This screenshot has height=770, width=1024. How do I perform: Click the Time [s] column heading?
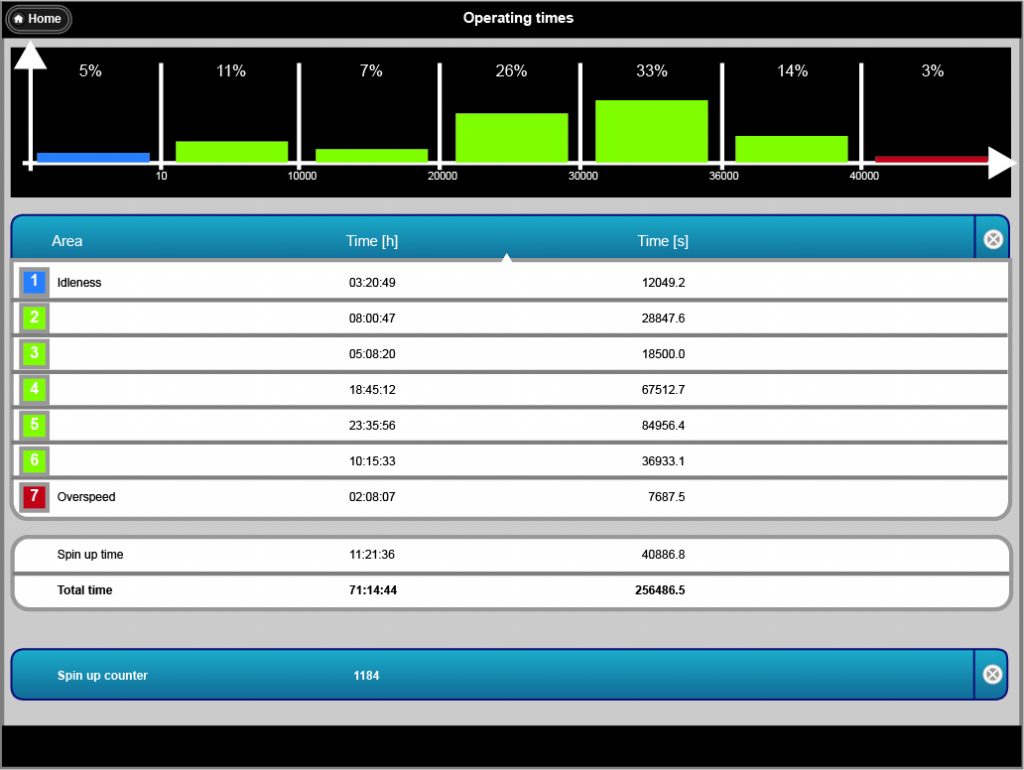662,240
